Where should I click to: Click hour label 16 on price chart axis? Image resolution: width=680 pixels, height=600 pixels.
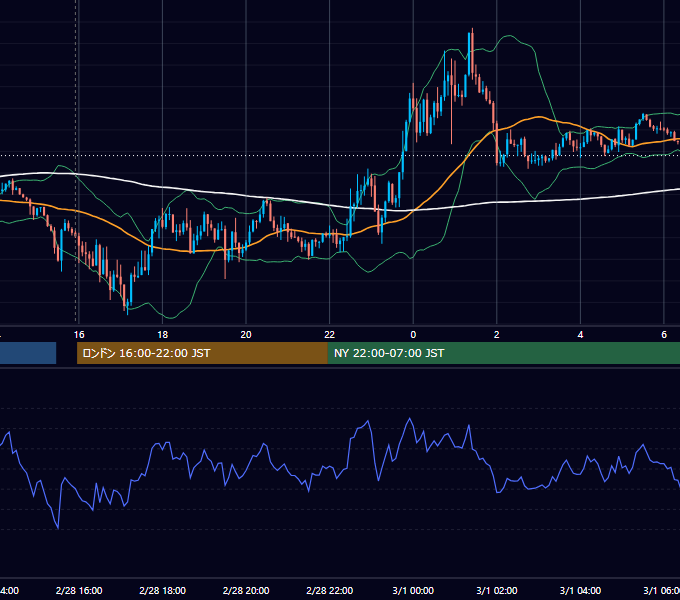click(79, 335)
